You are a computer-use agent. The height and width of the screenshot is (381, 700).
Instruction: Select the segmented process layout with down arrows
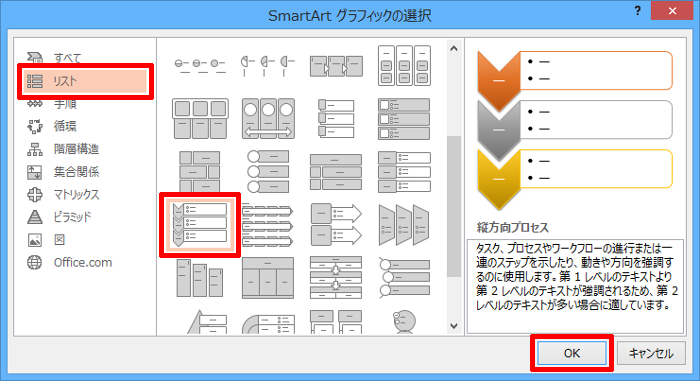(x=336, y=278)
